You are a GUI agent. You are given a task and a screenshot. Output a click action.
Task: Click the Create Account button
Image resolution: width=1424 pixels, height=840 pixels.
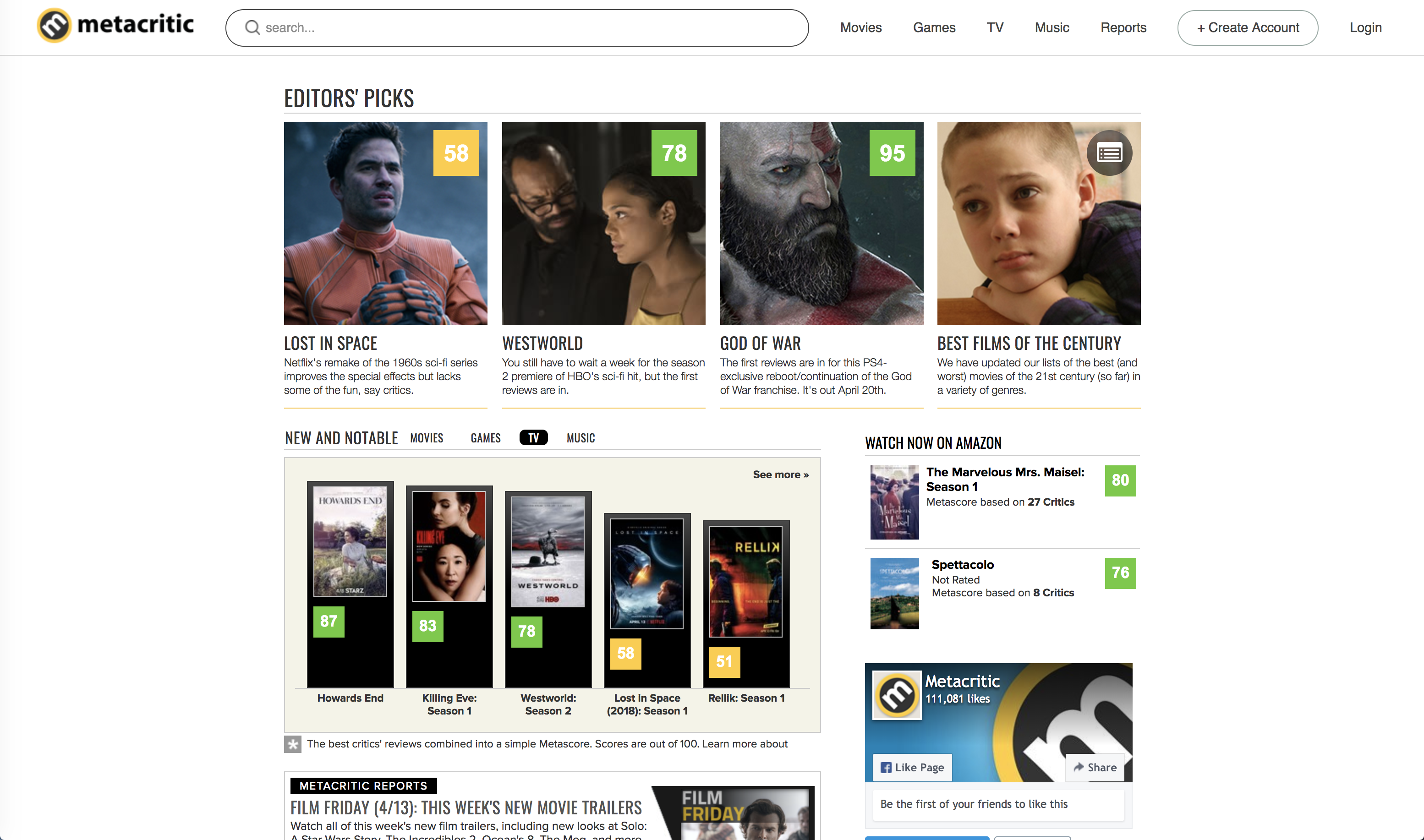click(x=1247, y=28)
